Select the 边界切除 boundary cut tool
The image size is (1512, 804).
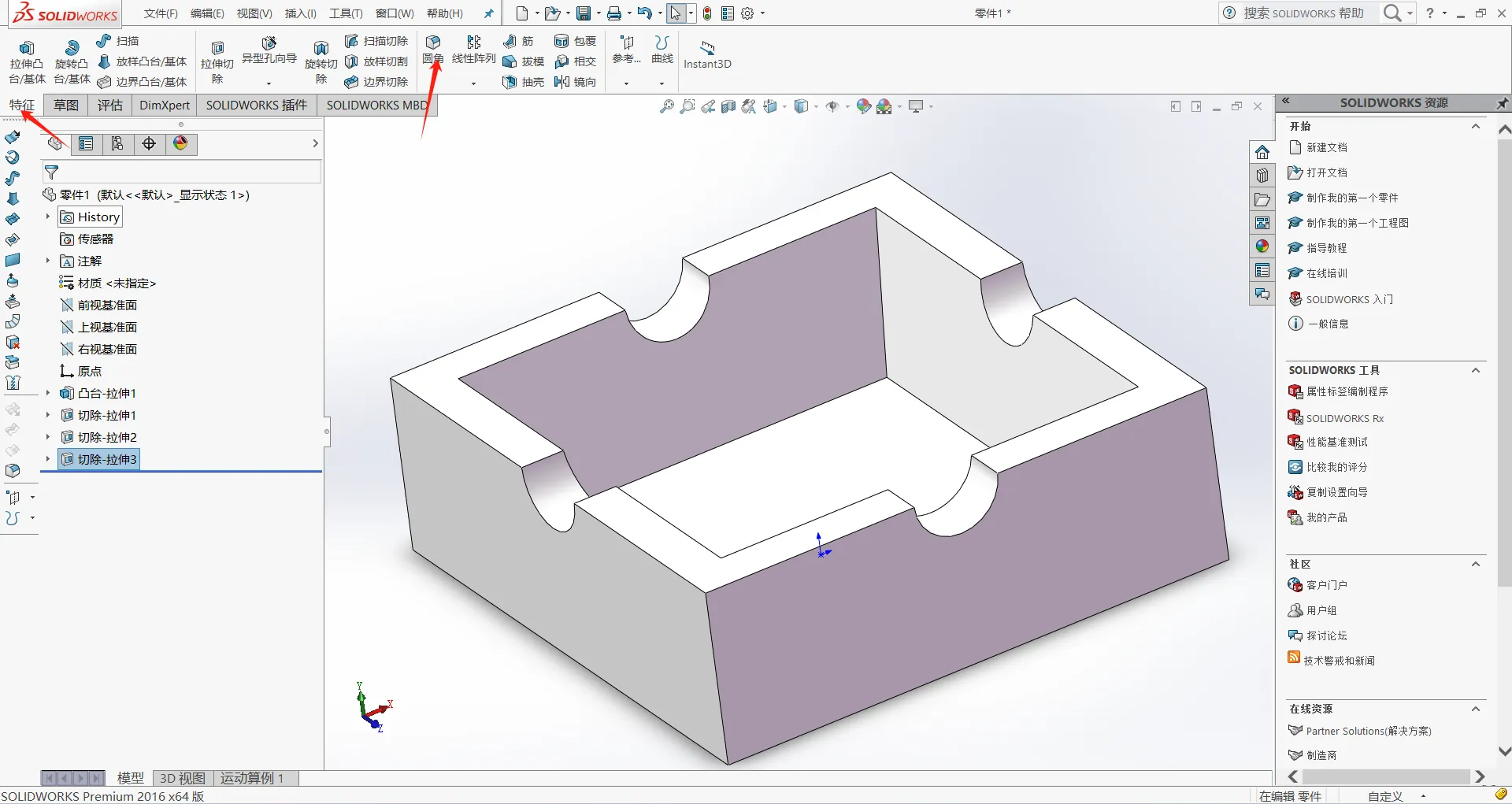click(x=376, y=82)
